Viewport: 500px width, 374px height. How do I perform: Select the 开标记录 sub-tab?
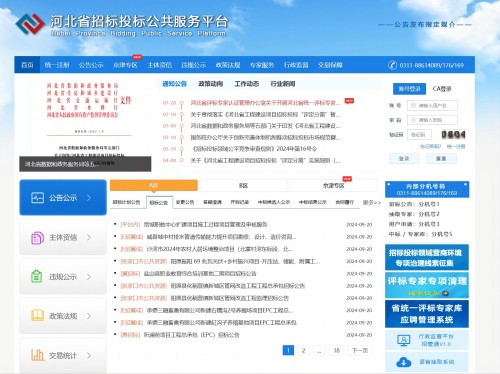coord(240,202)
